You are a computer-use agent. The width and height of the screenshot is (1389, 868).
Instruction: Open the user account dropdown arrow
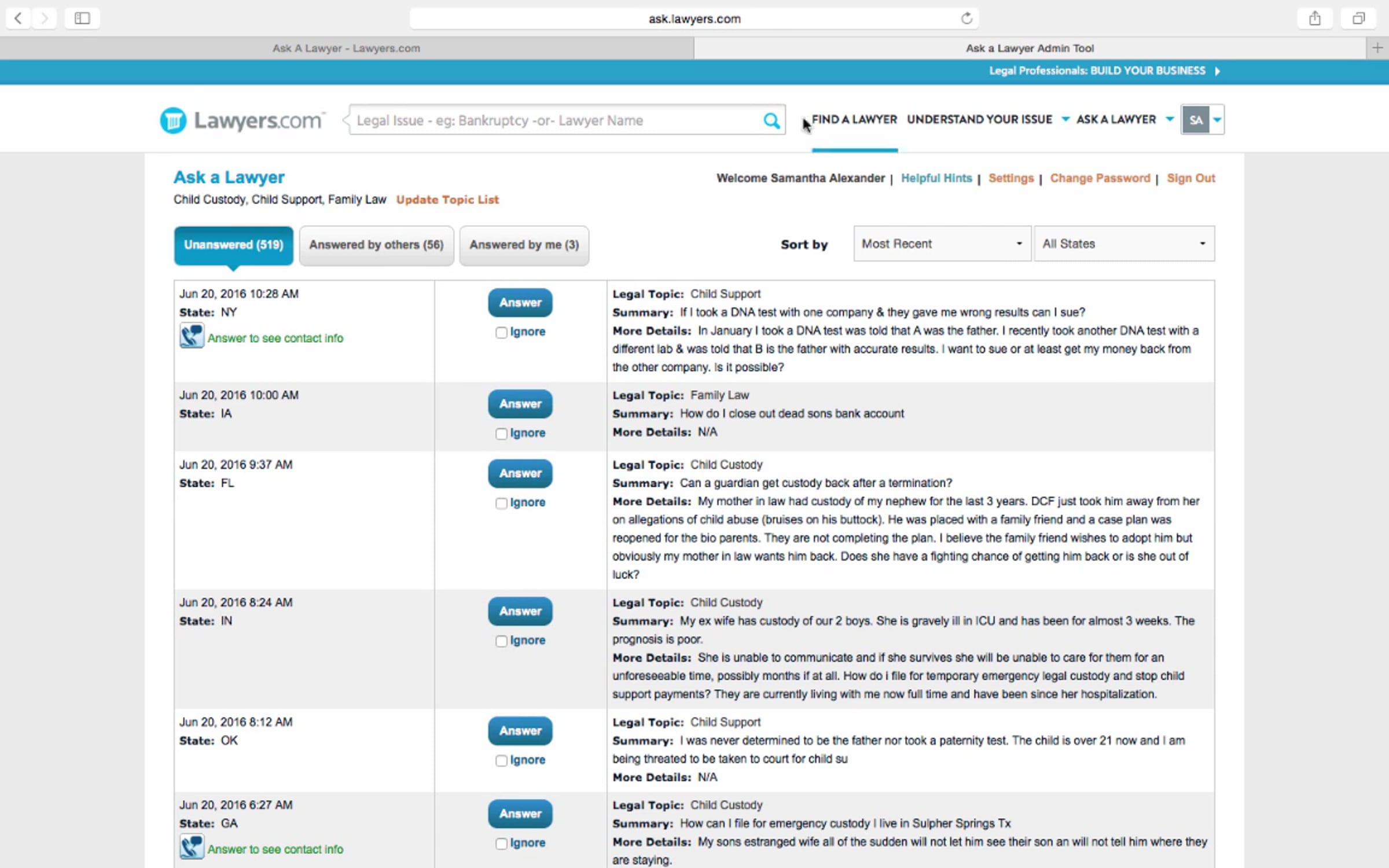coord(1217,120)
